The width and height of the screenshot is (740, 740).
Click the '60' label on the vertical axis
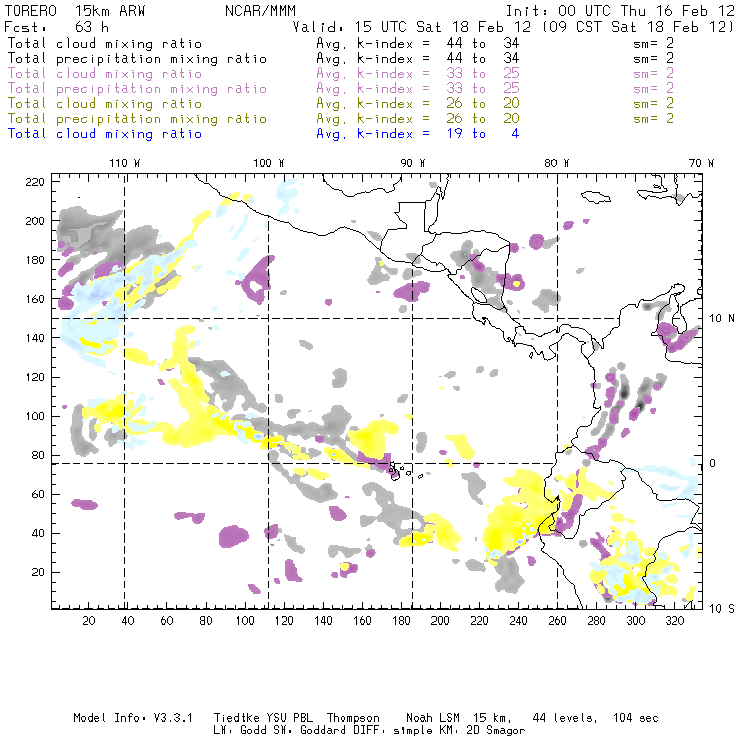[38, 494]
